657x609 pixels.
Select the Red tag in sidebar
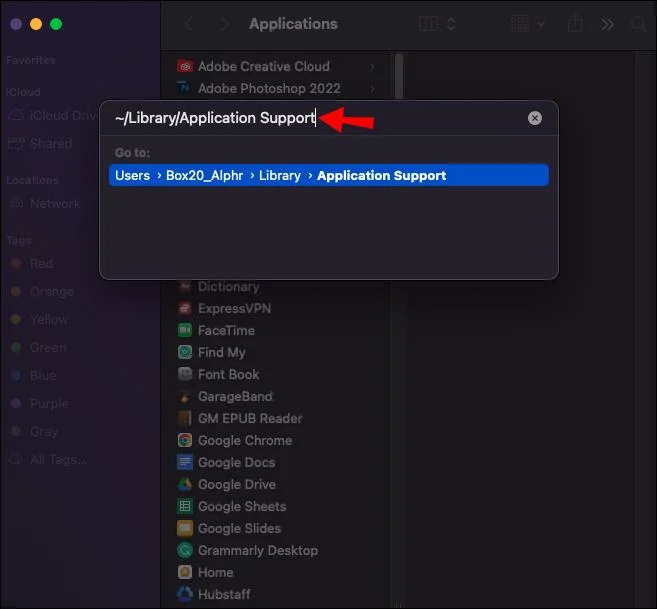40,264
